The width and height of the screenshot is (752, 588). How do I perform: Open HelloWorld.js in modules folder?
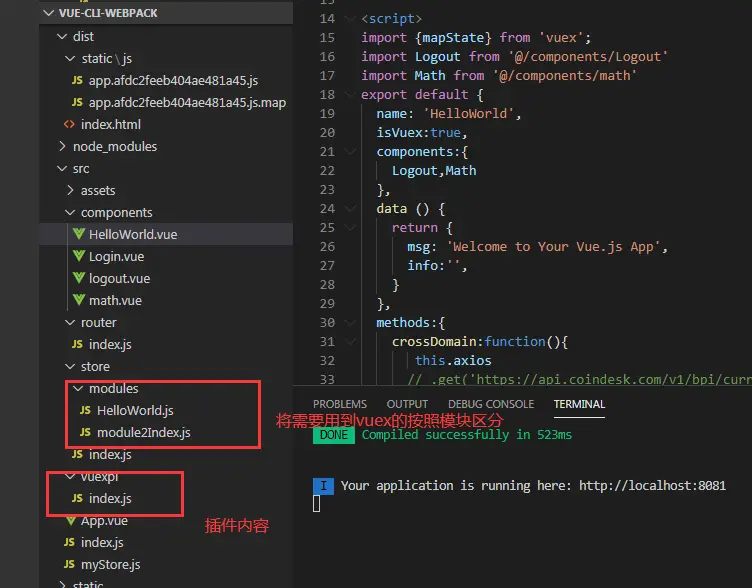(x=135, y=411)
